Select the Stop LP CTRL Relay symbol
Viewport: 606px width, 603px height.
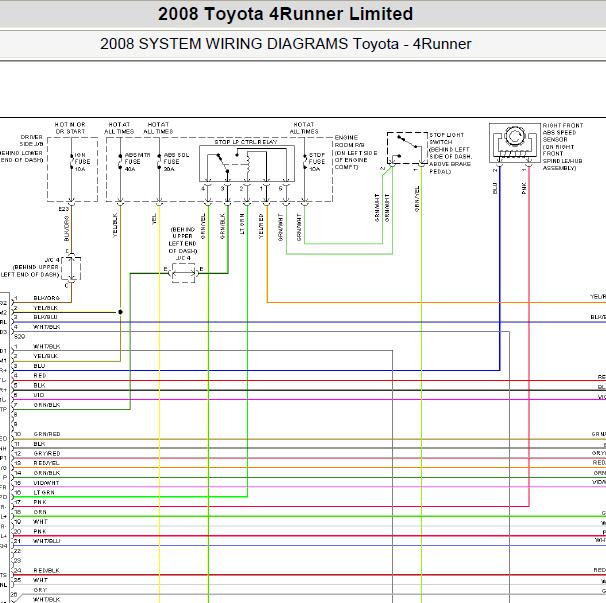[247, 164]
